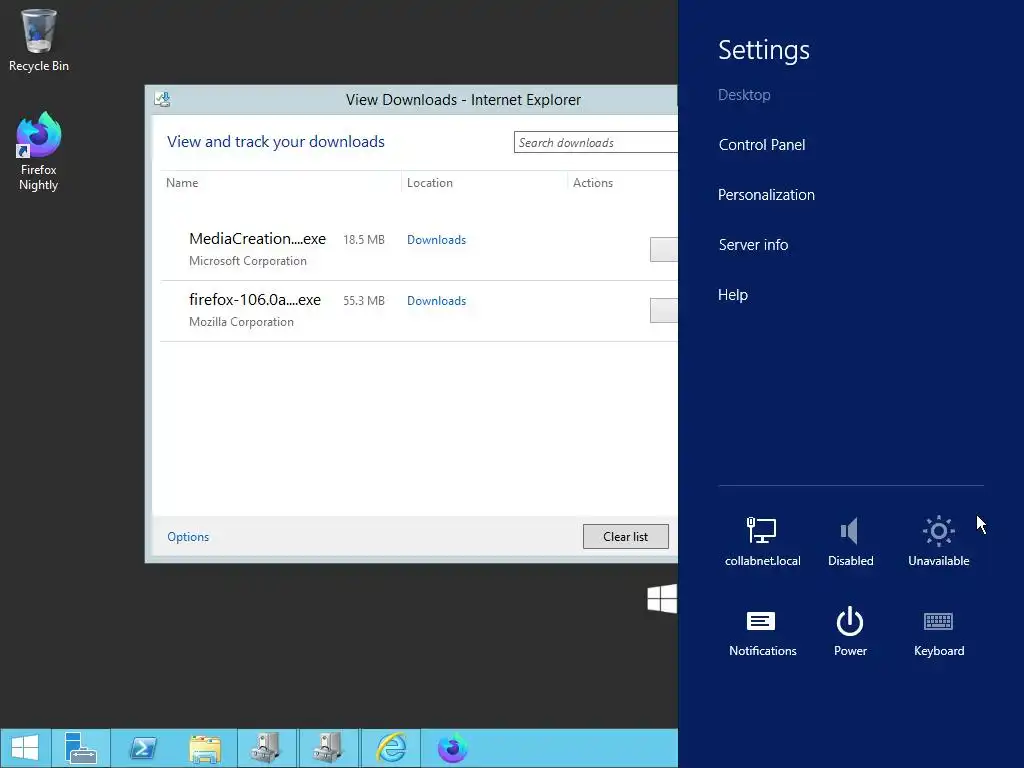Viewport: 1024px width, 768px height.
Task: Click the Unavailable brightness icon
Action: click(x=938, y=541)
